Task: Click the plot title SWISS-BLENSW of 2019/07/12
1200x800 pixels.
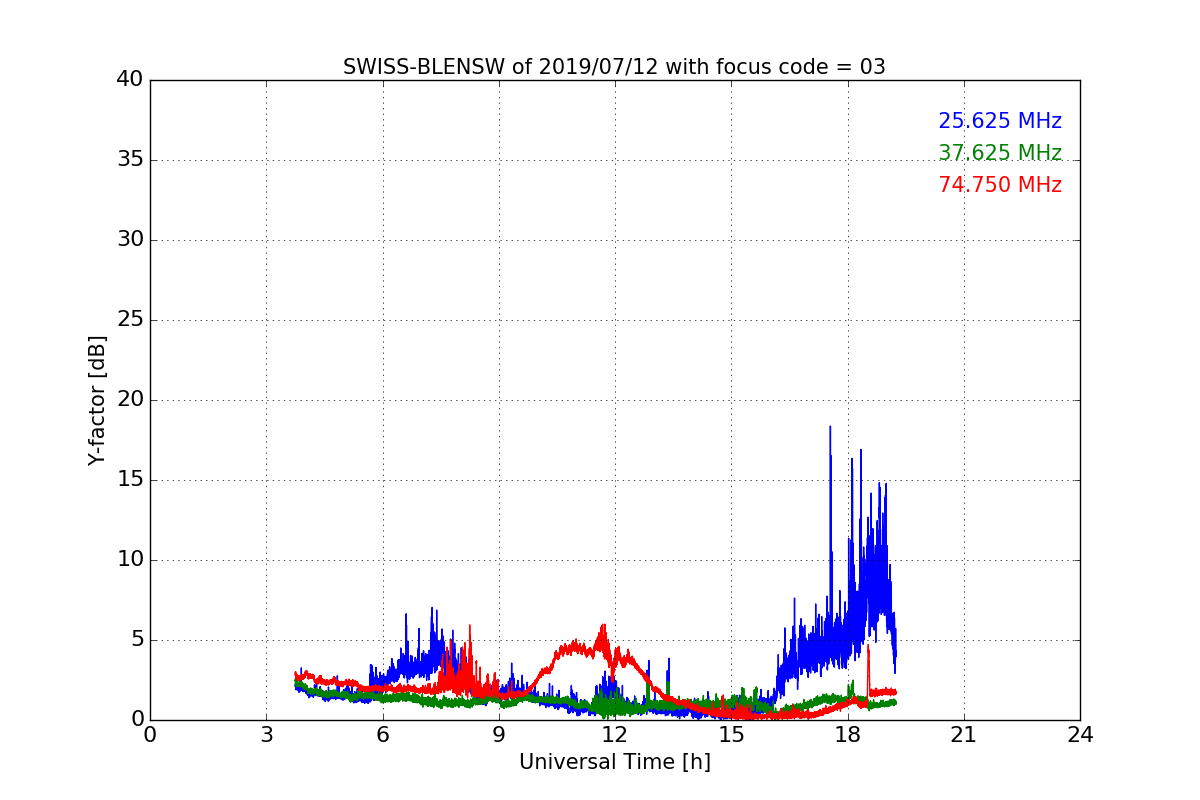Action: pyautogui.click(x=614, y=67)
